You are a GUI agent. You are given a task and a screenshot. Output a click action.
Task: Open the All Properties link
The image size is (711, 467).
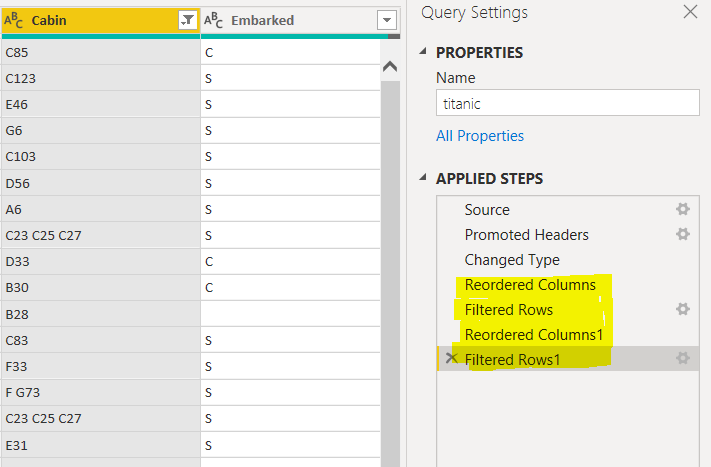tap(480, 136)
